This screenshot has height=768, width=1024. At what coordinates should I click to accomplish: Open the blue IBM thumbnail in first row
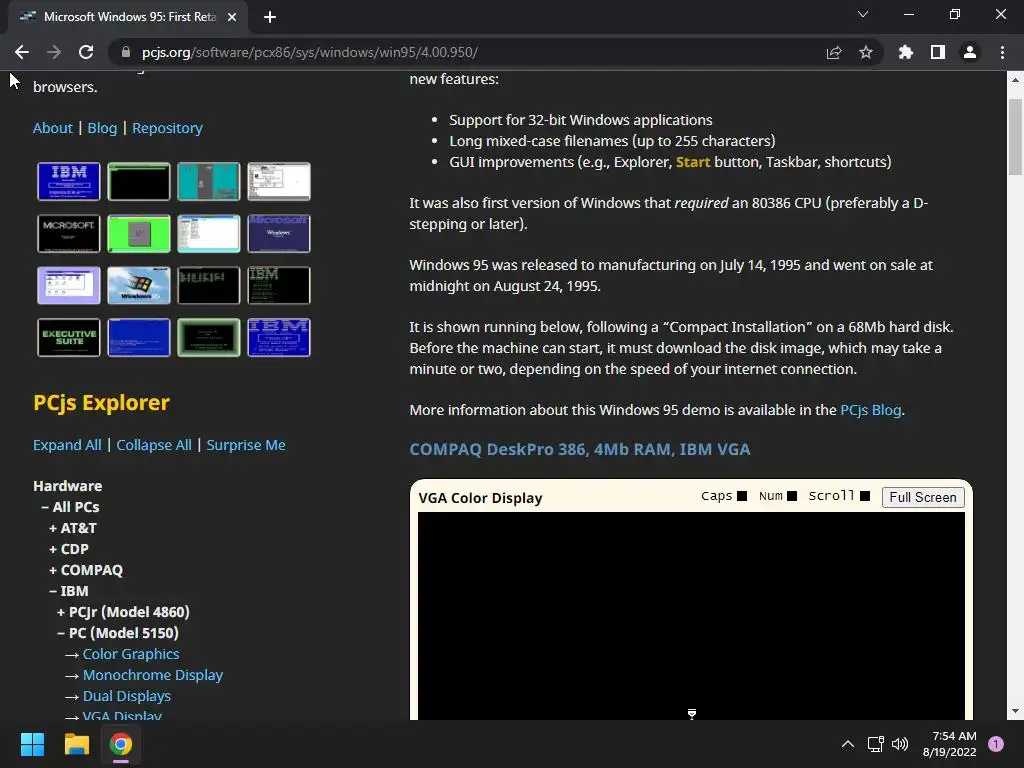tap(69, 181)
